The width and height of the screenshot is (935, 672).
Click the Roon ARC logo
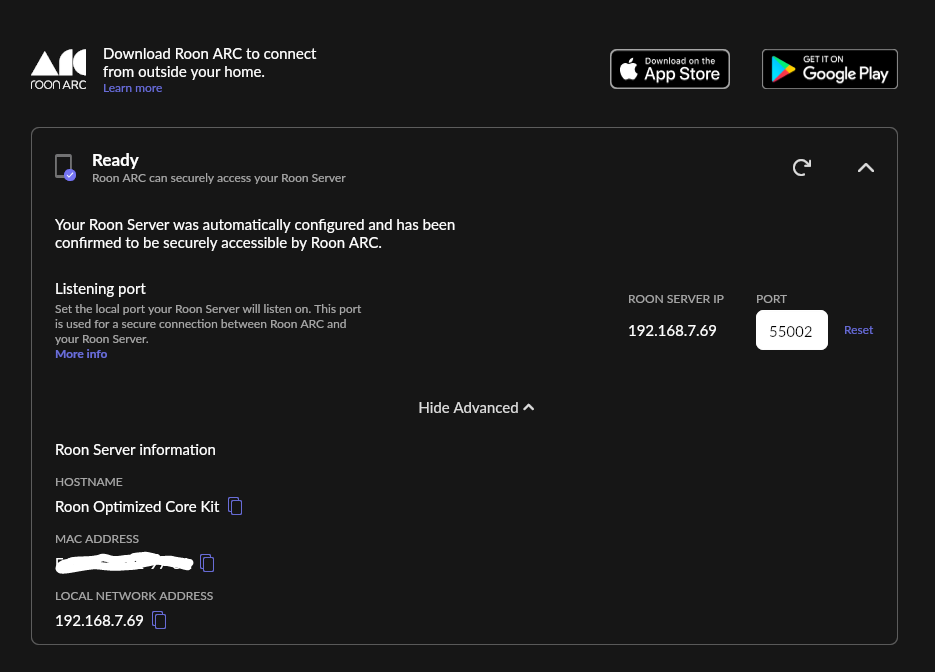pyautogui.click(x=58, y=69)
